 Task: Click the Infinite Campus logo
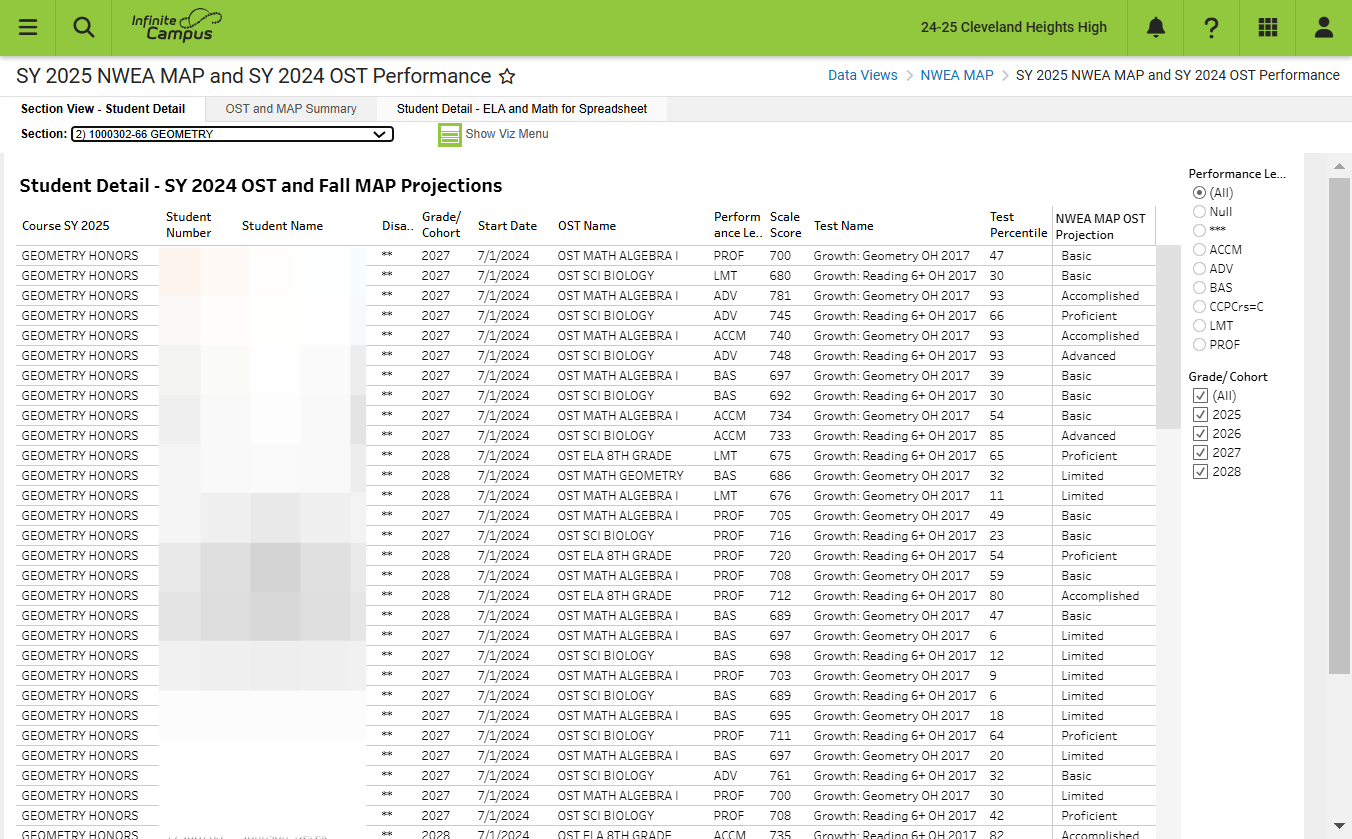click(x=177, y=26)
